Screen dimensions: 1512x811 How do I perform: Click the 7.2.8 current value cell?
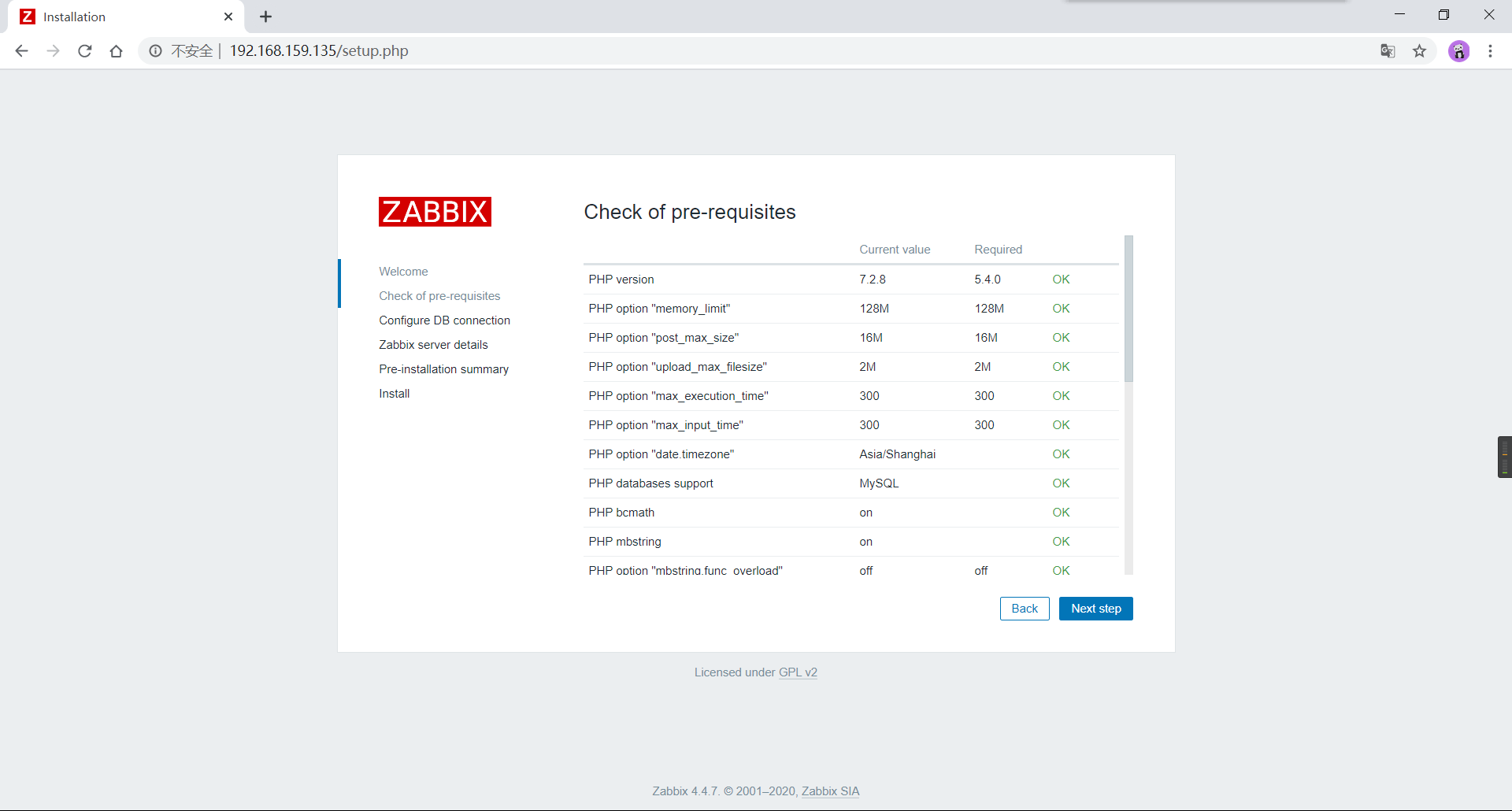[873, 280]
